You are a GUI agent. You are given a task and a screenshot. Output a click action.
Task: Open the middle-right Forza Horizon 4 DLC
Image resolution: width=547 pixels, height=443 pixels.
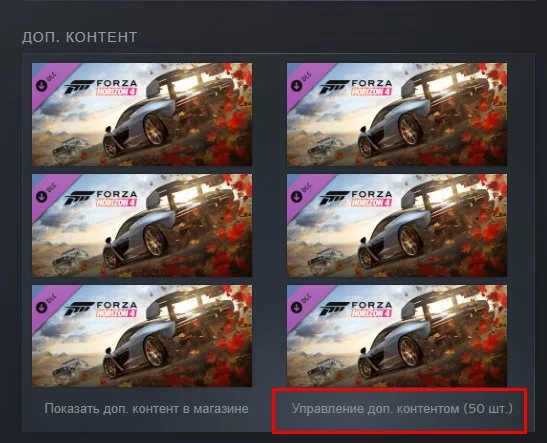coord(397,225)
